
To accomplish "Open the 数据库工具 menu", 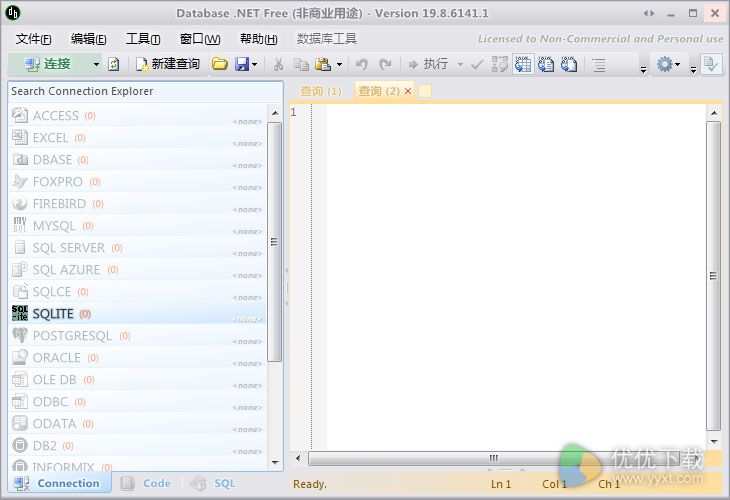I will (326, 39).
